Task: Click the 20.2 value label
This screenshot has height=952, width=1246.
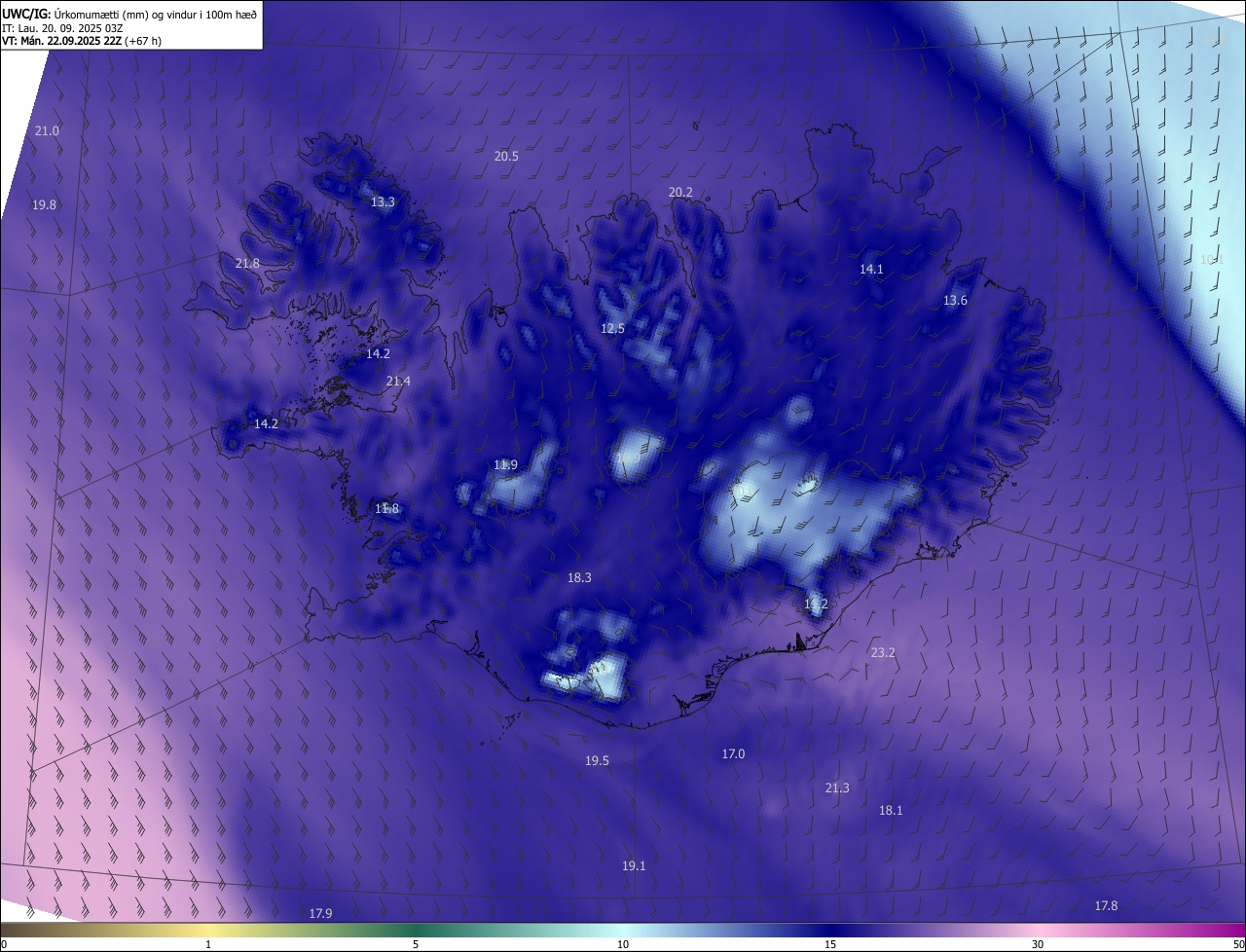Action: 680,192
